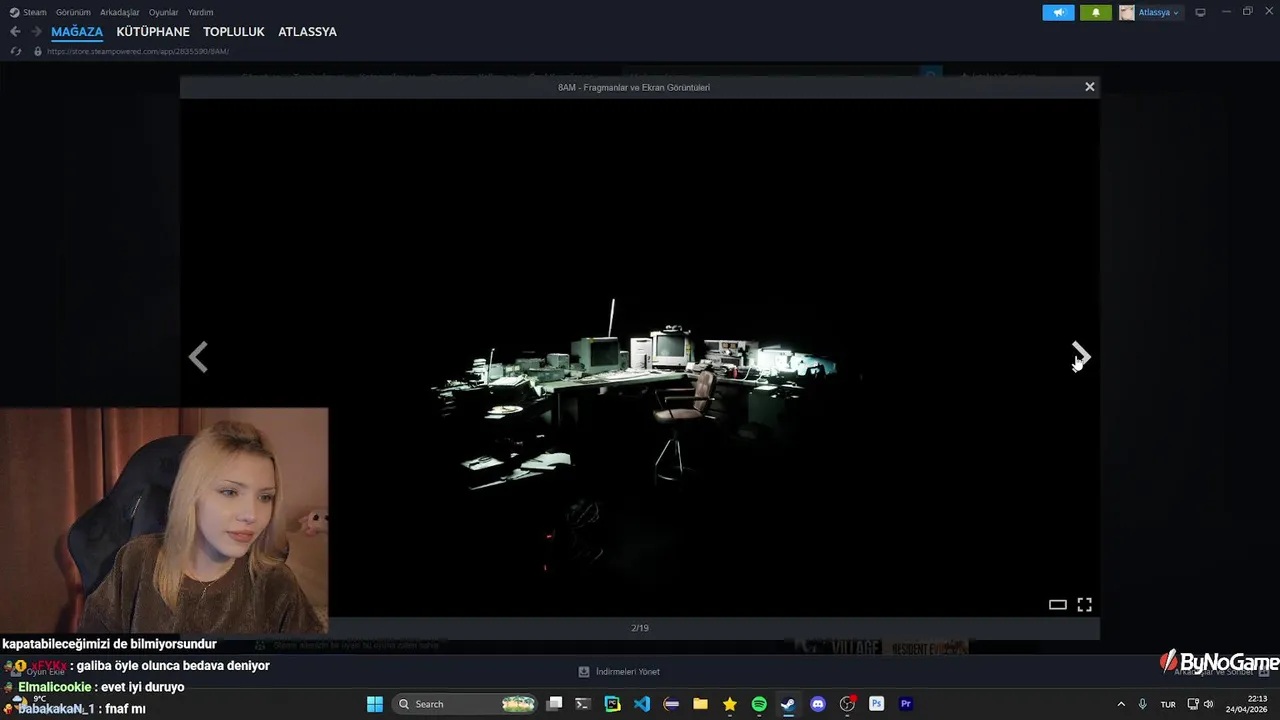
Task: Toggle theater mode rectangle icon
Action: pos(1057,604)
